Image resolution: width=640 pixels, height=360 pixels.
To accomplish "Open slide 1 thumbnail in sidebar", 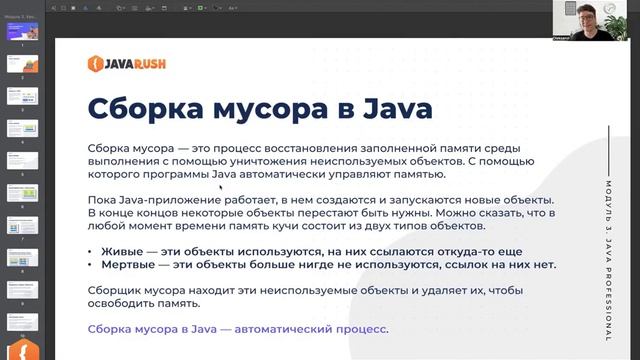I will [x=22, y=31].
